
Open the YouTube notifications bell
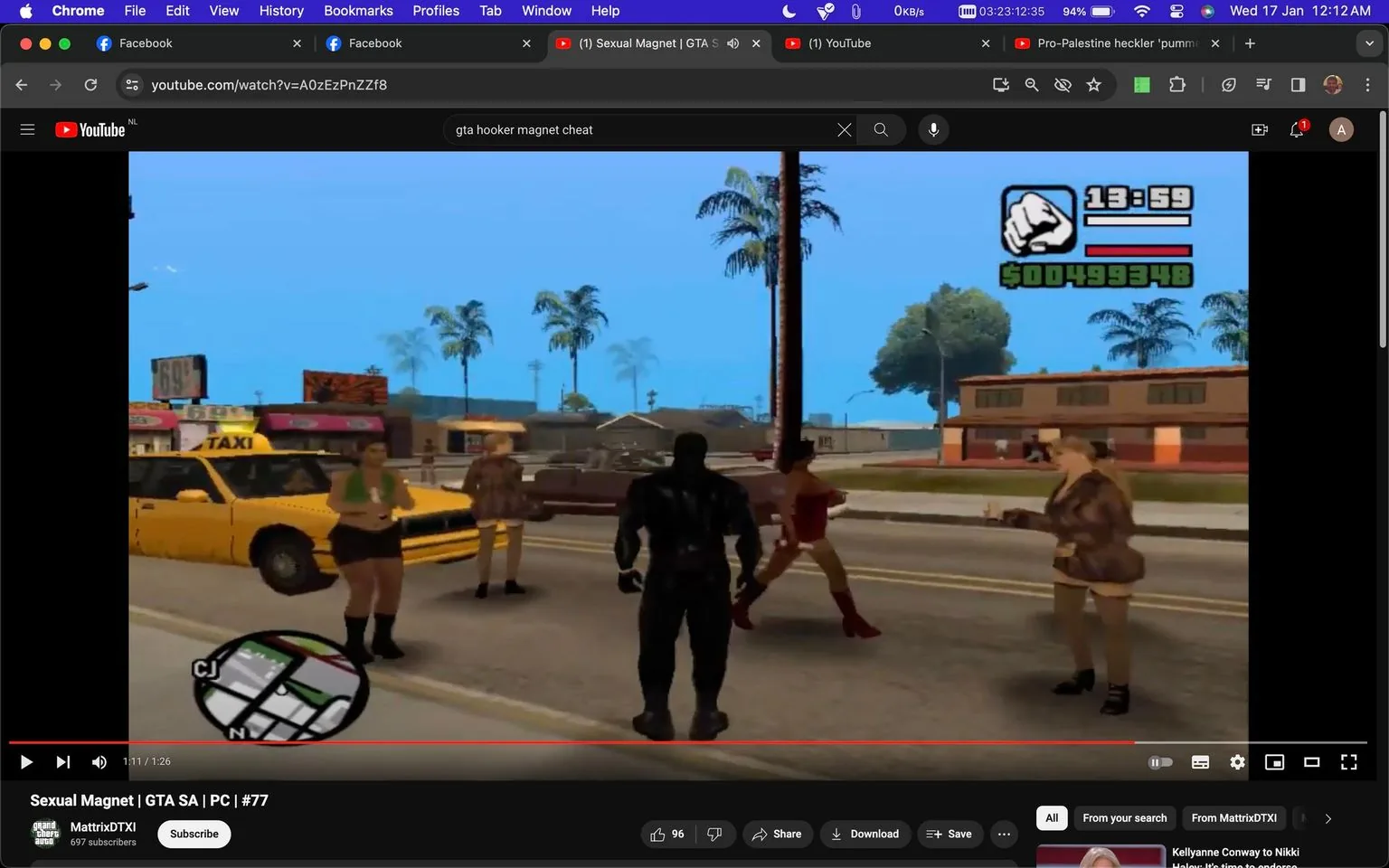coord(1296,129)
